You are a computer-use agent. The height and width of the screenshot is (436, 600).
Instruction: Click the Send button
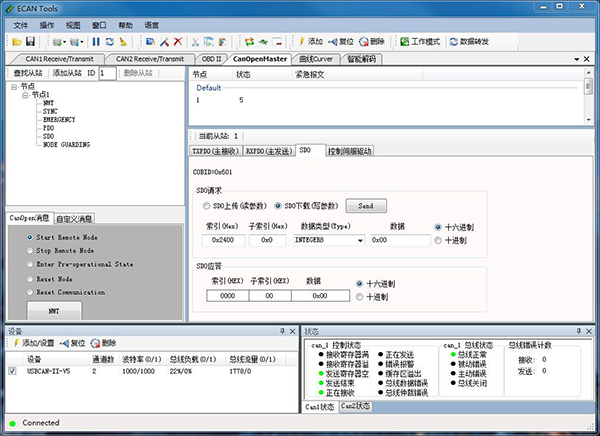[366, 205]
